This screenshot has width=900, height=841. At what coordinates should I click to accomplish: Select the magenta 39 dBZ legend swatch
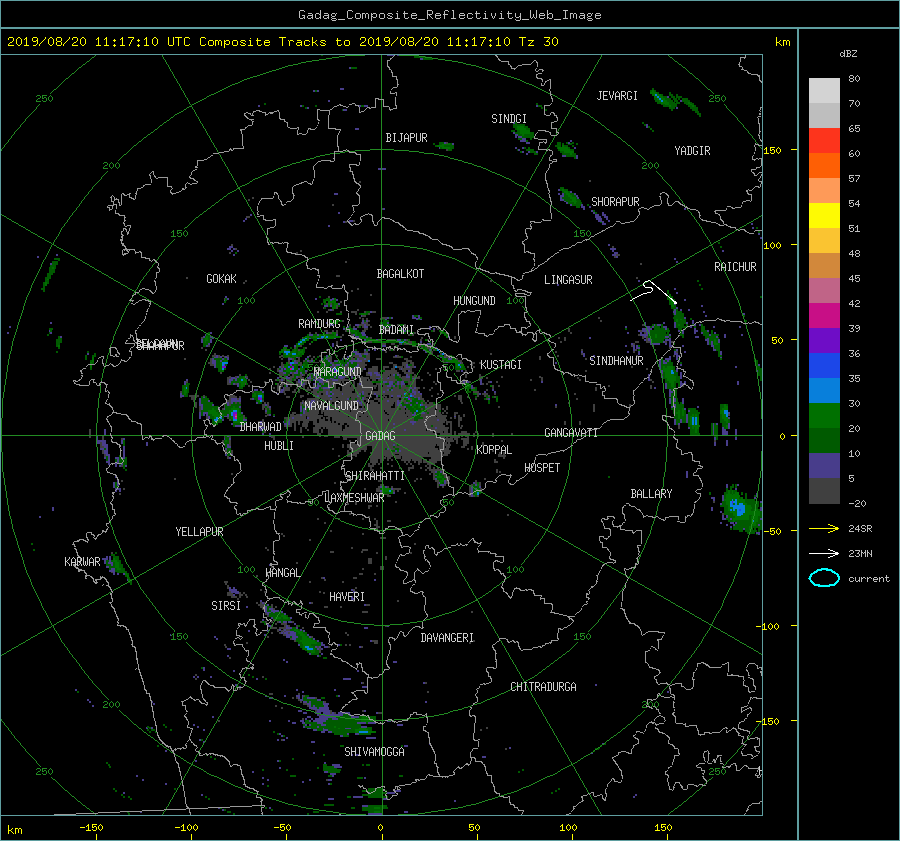click(824, 316)
